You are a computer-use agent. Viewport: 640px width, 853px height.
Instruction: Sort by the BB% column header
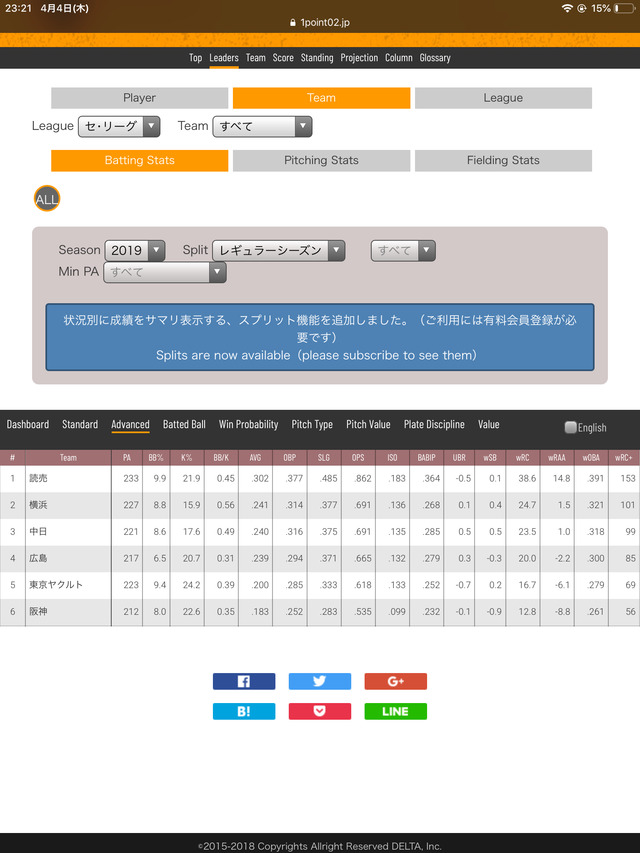(156, 458)
